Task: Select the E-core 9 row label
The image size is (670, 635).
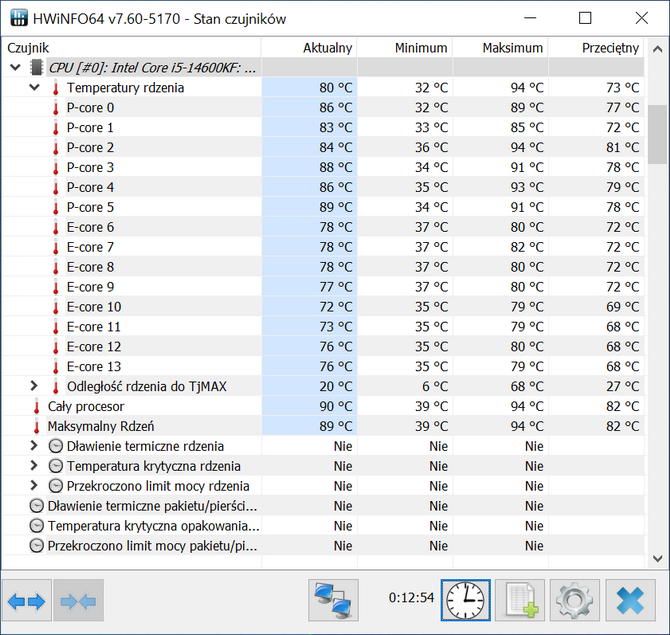Action: coord(90,287)
